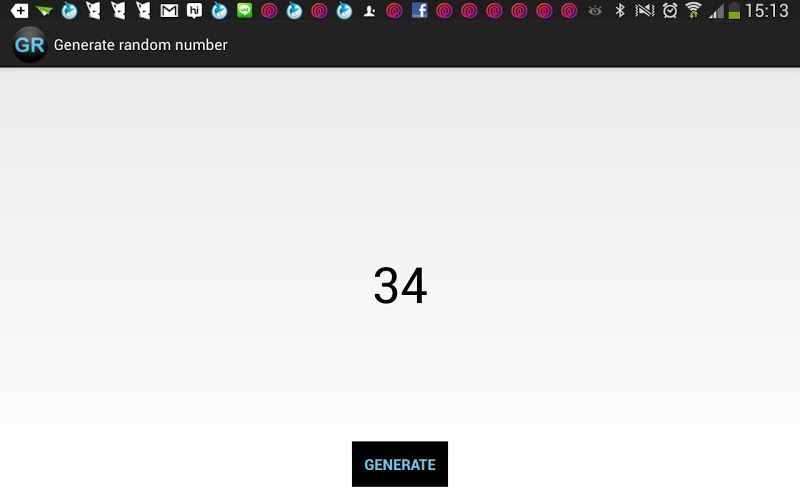Tap the Facebook notification icon
800x500 pixels.
pyautogui.click(x=419, y=10)
